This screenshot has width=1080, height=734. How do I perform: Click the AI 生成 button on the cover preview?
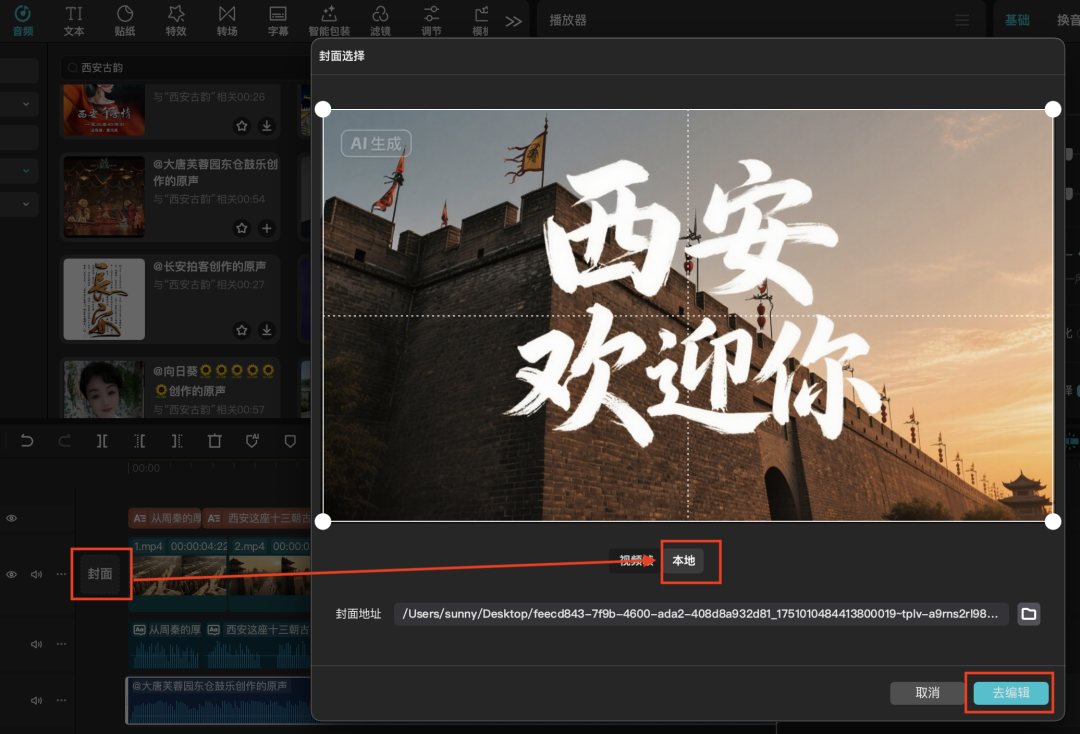[375, 143]
